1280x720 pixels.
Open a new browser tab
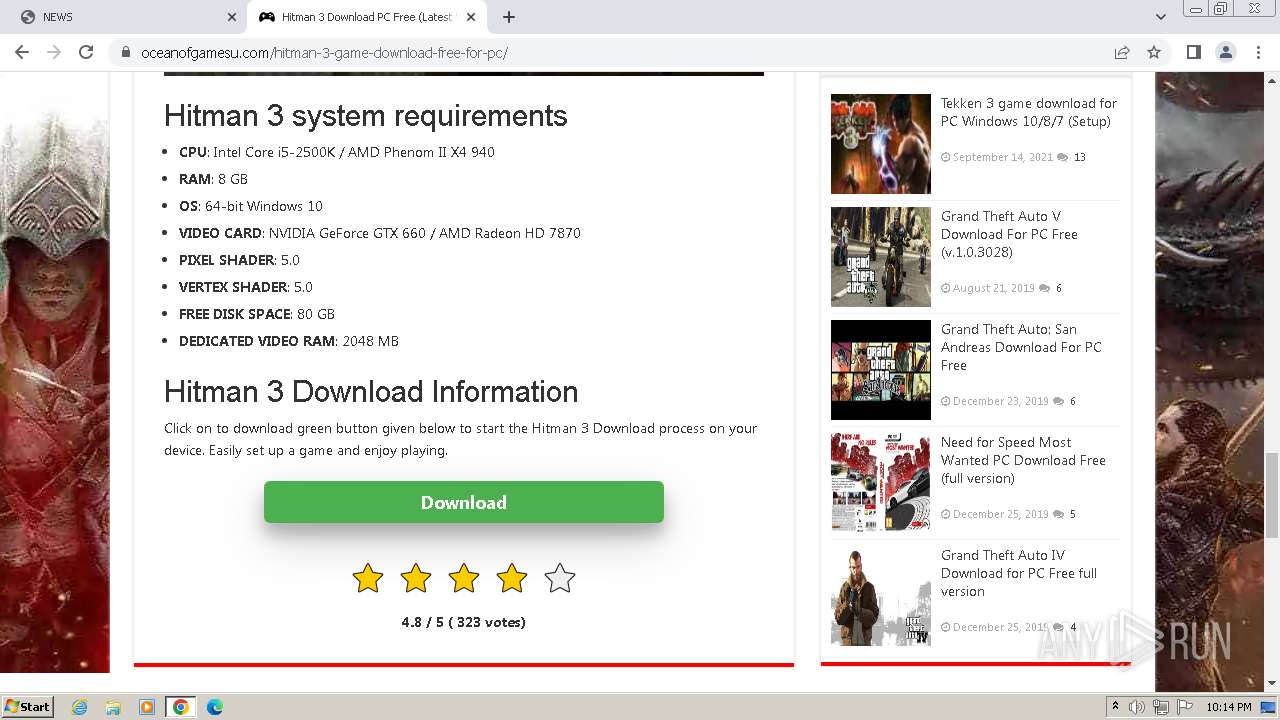509,17
